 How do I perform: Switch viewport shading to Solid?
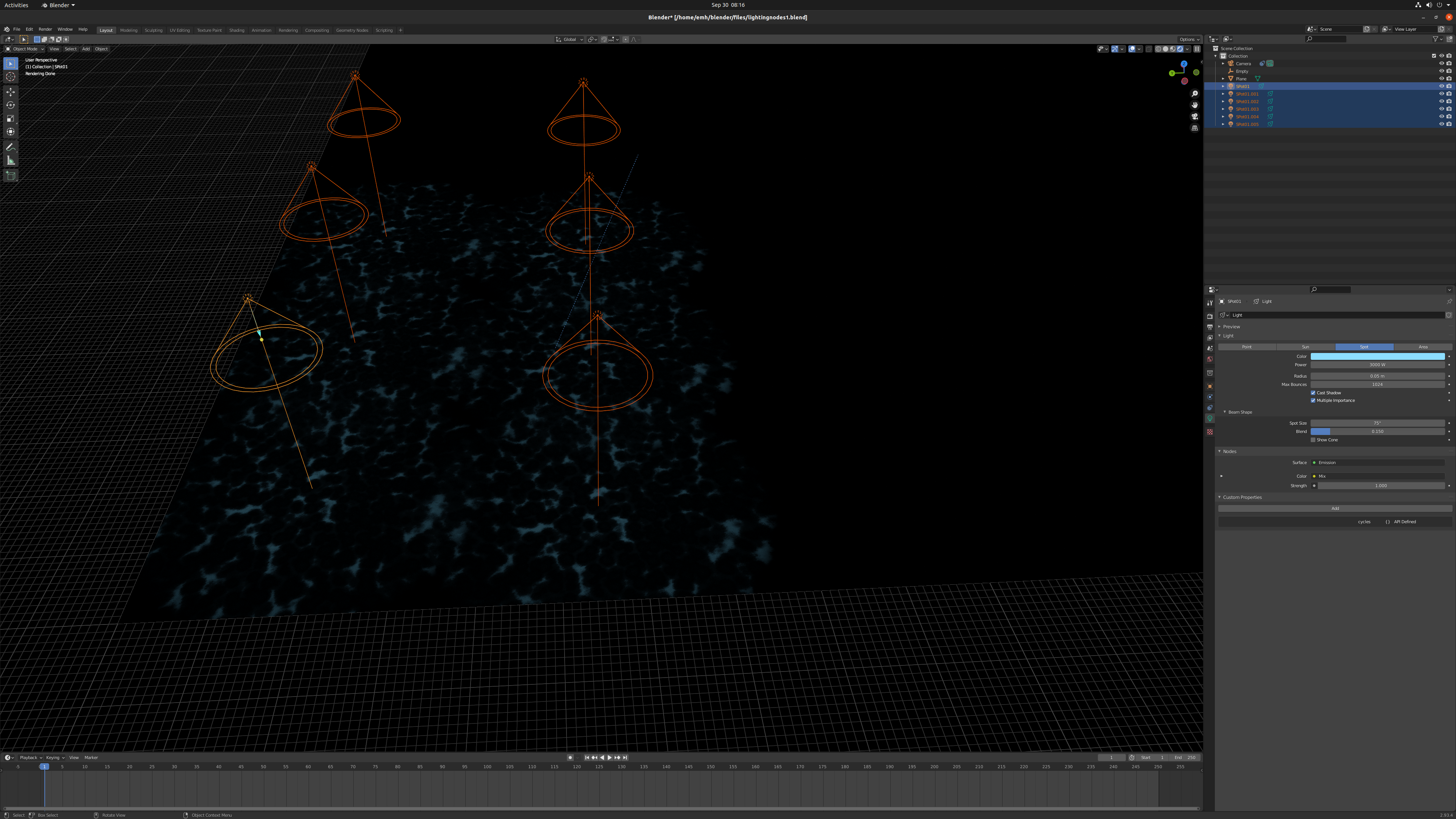[1165, 49]
